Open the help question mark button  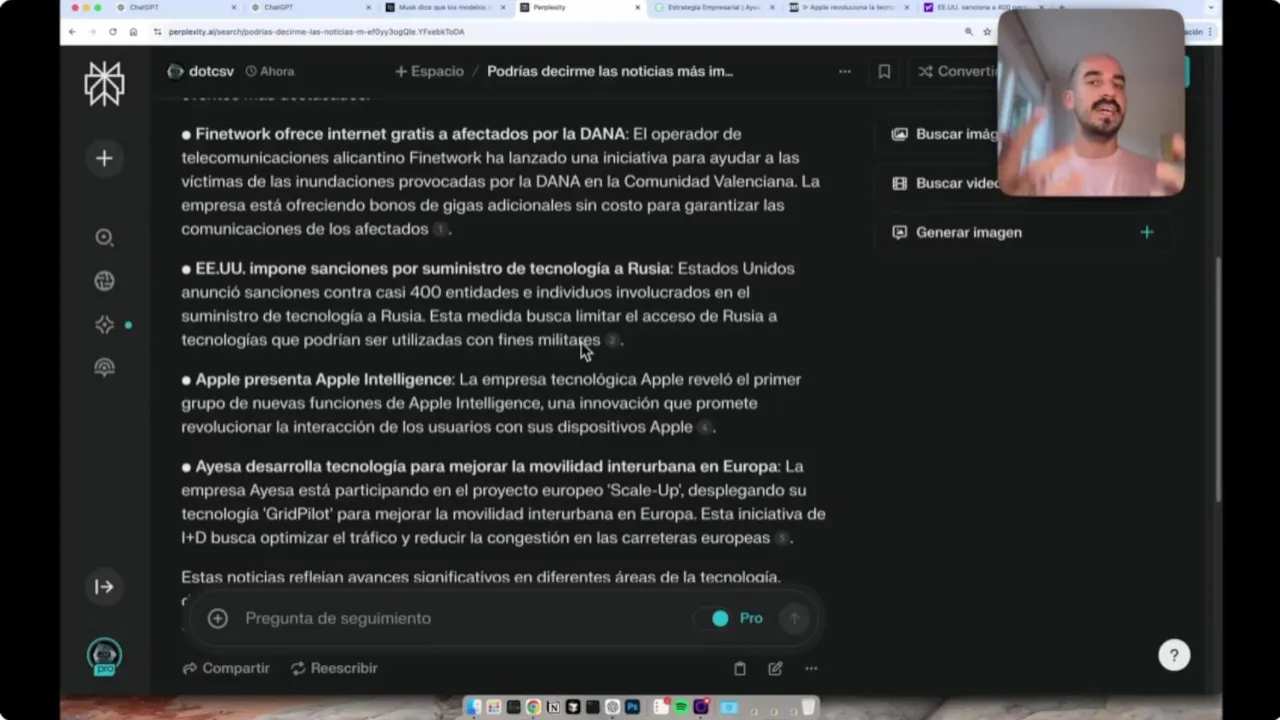click(x=1174, y=655)
